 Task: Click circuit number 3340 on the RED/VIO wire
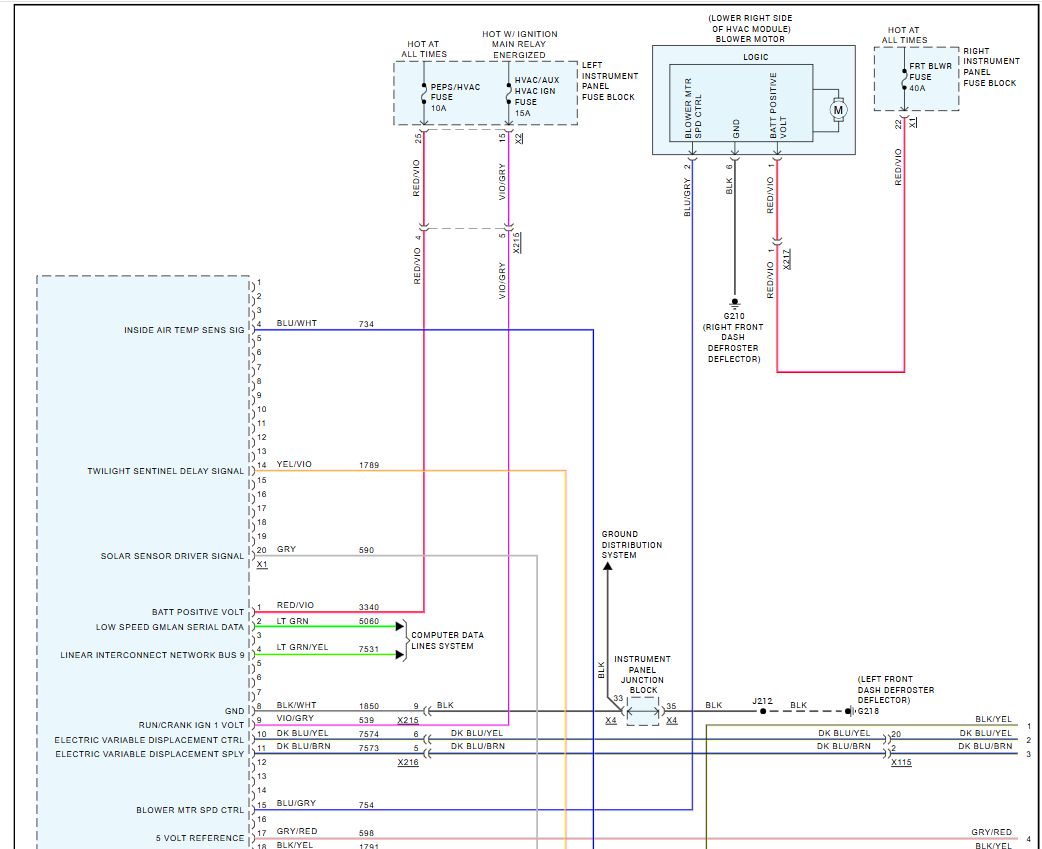click(369, 607)
